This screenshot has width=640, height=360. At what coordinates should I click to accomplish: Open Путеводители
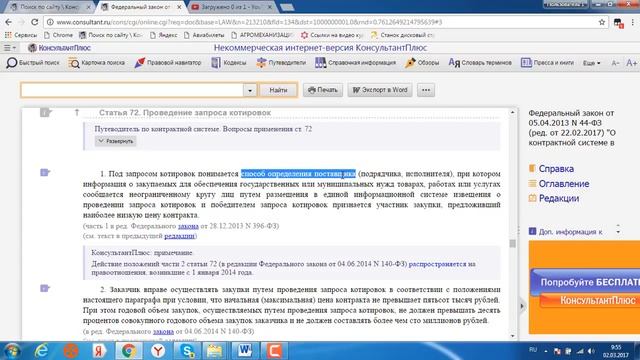tap(281, 63)
